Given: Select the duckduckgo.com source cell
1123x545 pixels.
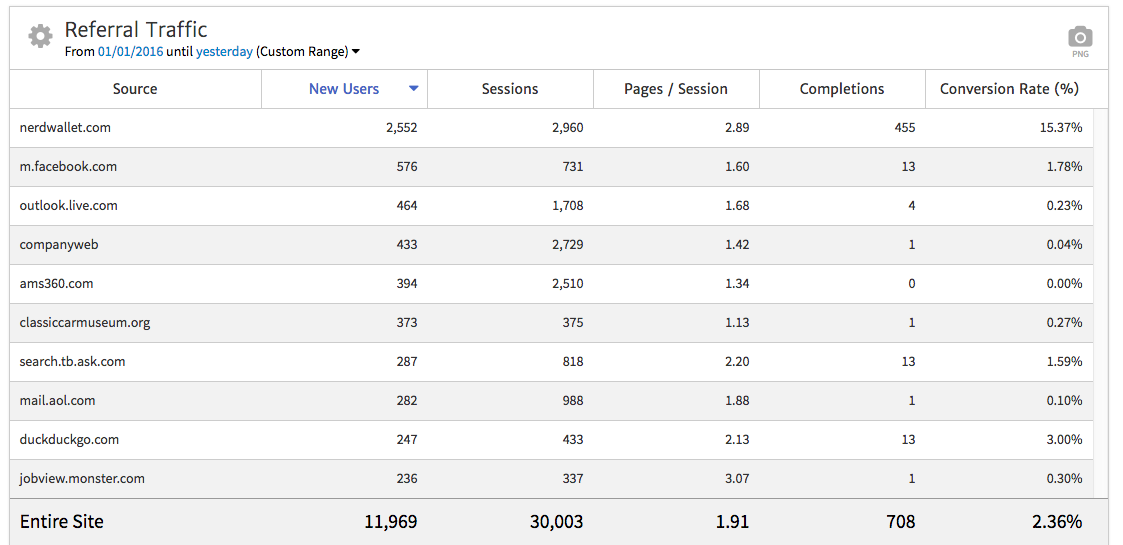Looking at the screenshot, I should click(69, 439).
